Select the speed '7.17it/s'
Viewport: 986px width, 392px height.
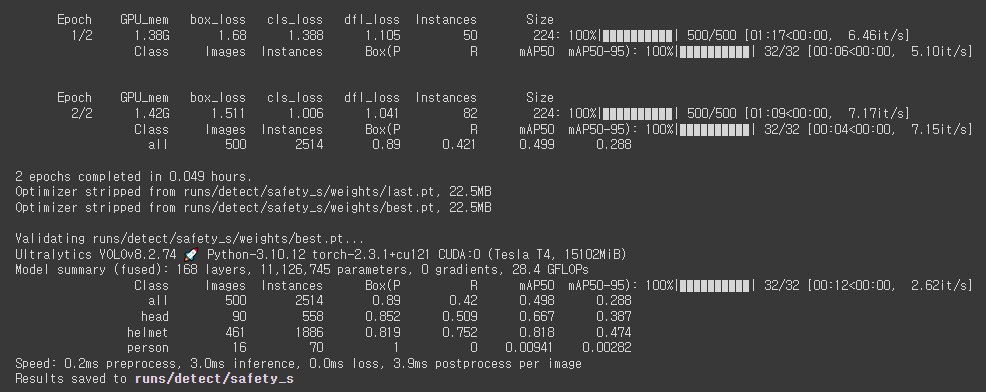pyautogui.click(x=878, y=113)
